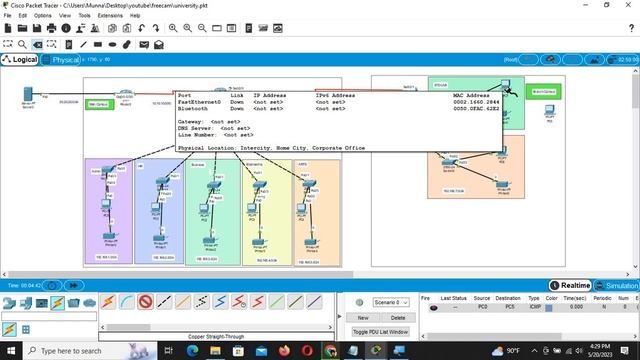Pick the Serial DCE cable with clock
This screenshot has width=640, height=360.
239,302
